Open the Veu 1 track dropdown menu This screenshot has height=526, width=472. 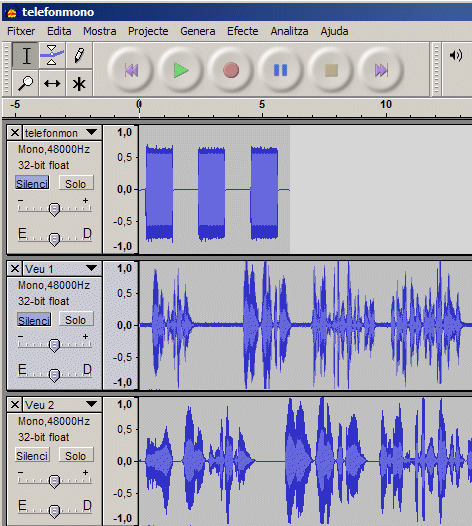91,268
